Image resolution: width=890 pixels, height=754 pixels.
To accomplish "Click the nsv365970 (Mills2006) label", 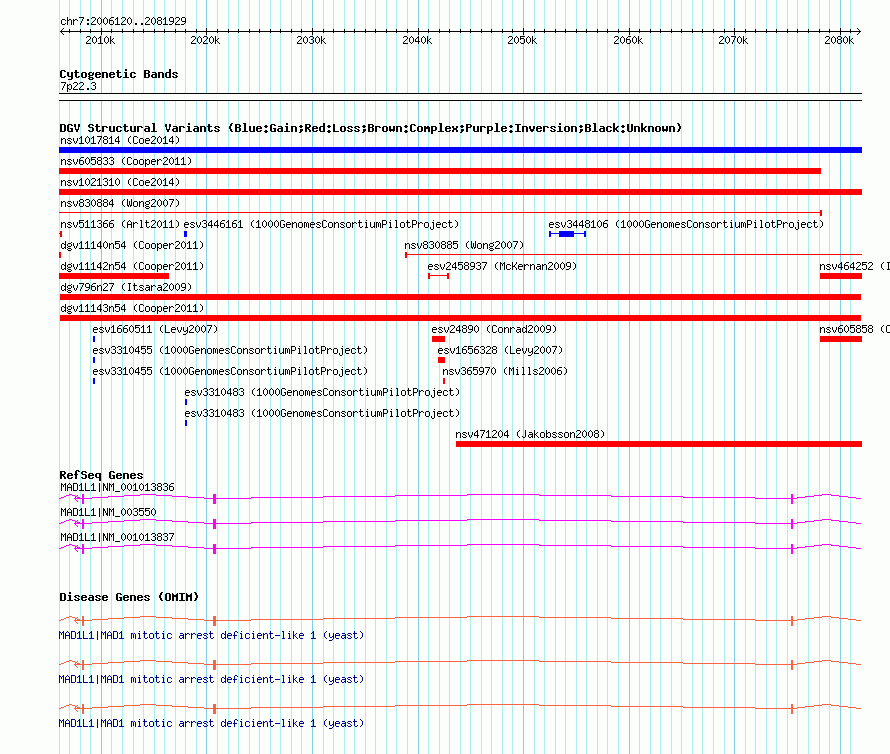I will pos(505,371).
